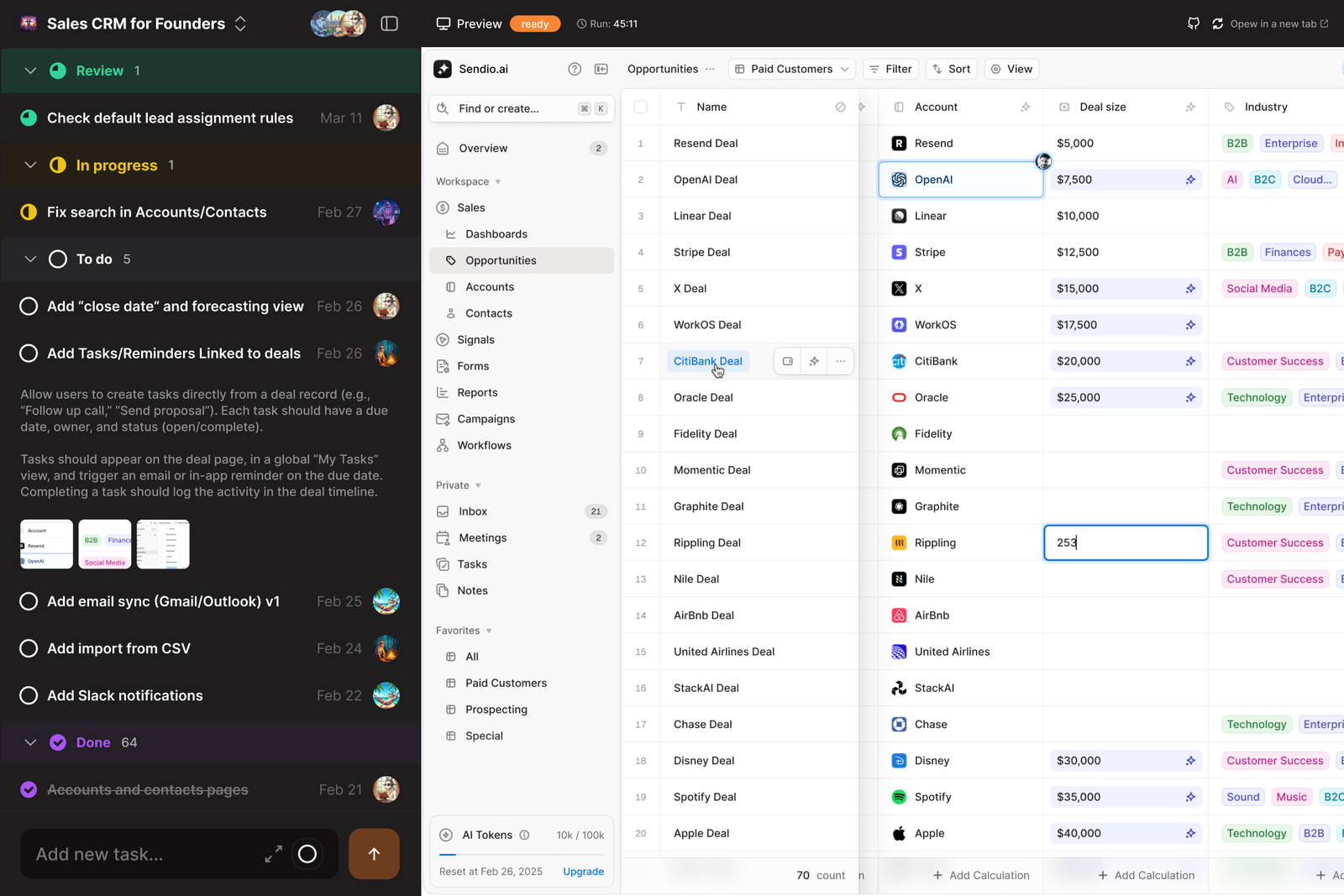This screenshot has width=1344, height=896.
Task: Click the AI Tokens usage progress bar
Action: click(521, 855)
